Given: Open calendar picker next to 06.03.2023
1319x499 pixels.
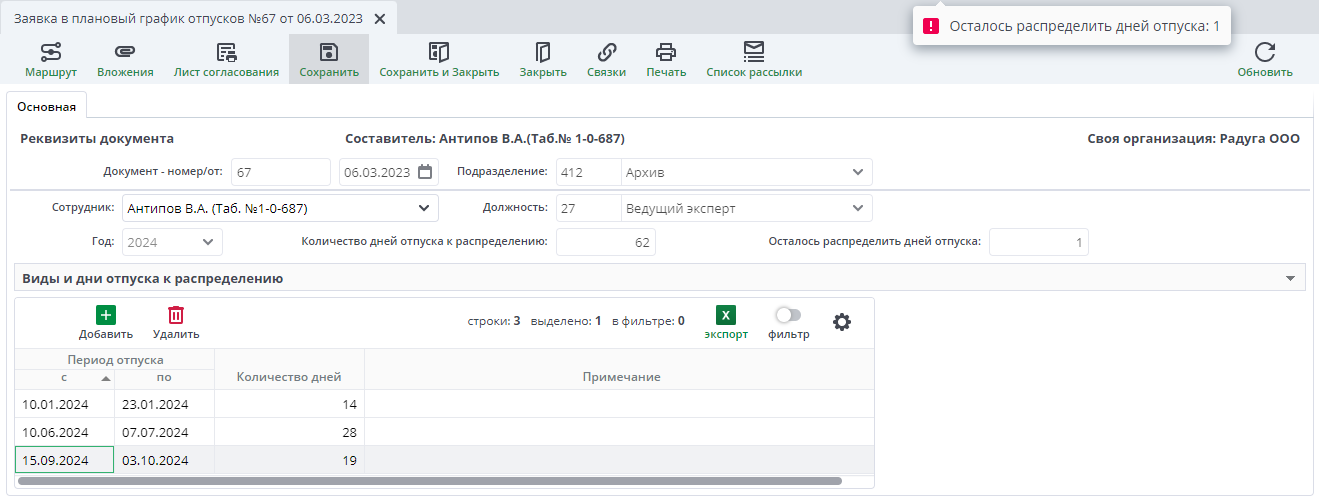Looking at the screenshot, I should pos(425,172).
